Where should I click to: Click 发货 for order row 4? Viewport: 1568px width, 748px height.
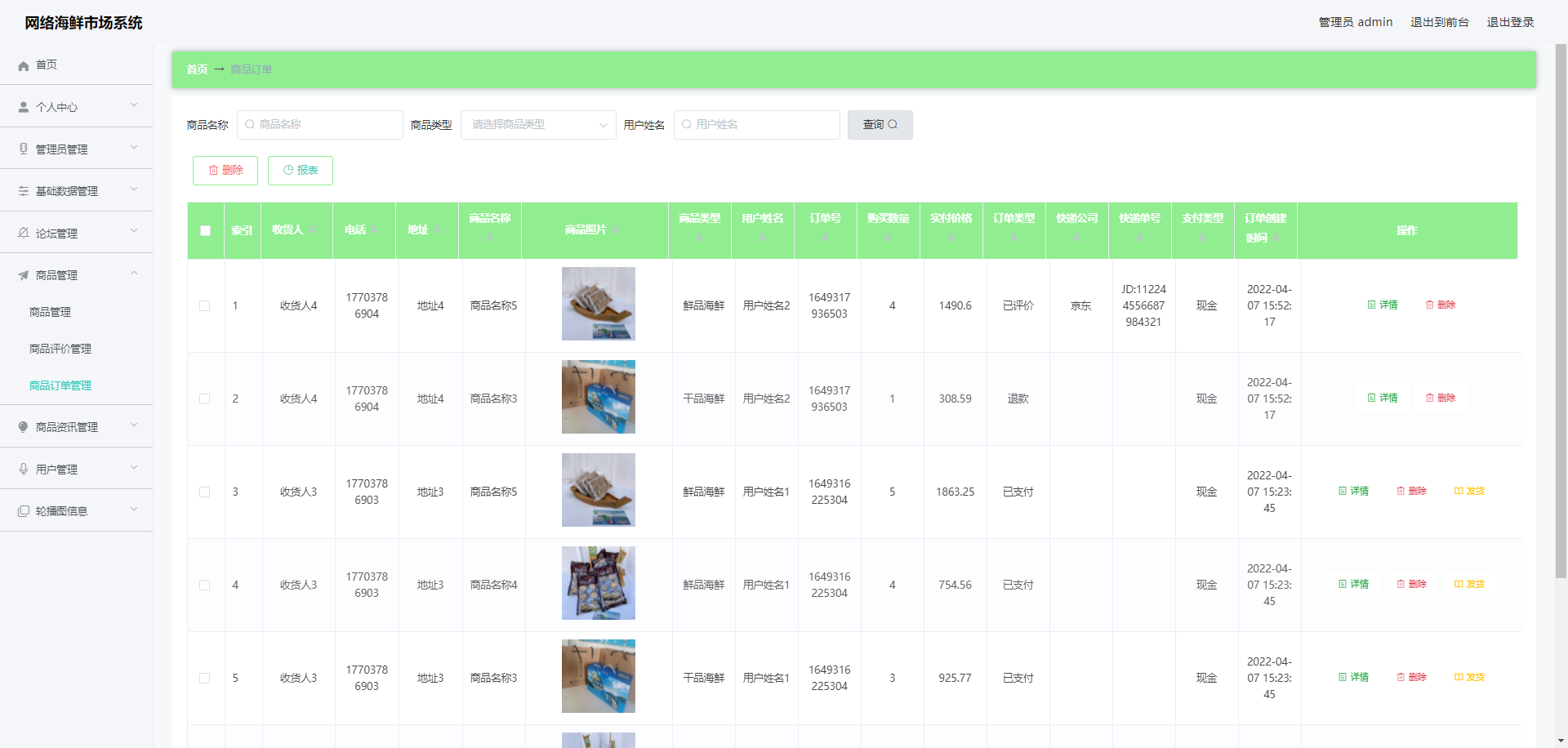coord(1469,584)
